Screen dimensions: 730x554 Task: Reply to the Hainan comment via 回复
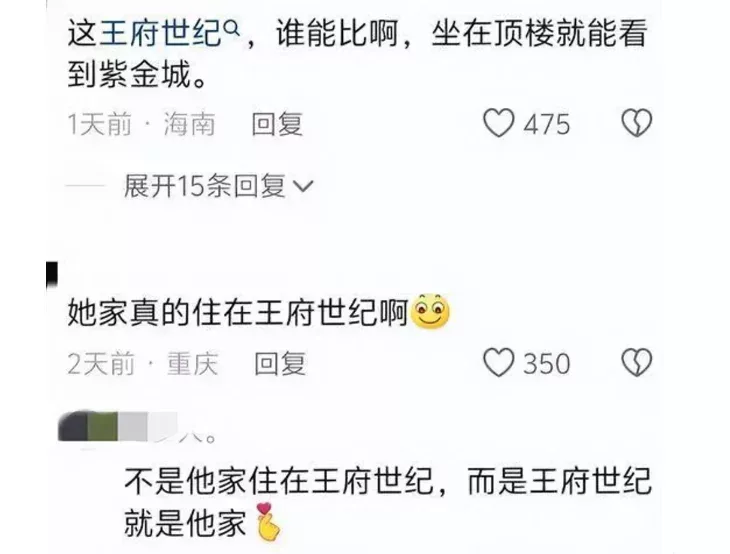(x=277, y=124)
